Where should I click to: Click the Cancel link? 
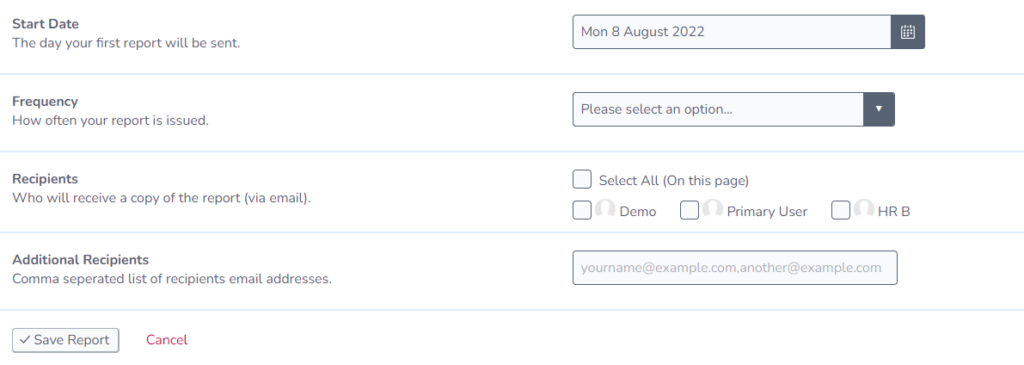(x=167, y=340)
